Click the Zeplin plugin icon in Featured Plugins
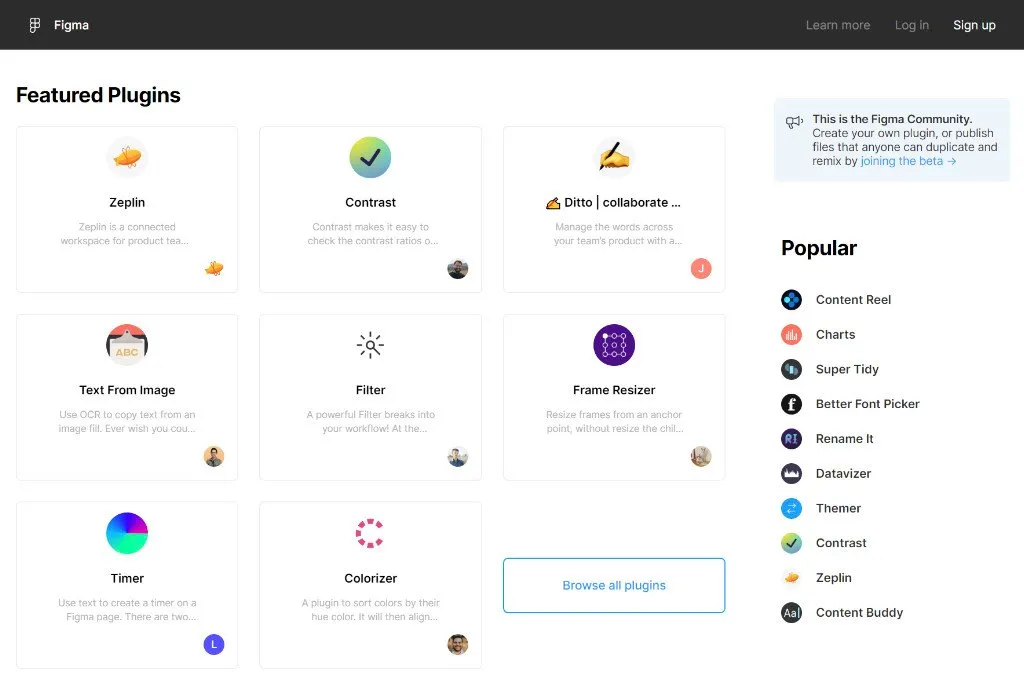 pos(127,157)
